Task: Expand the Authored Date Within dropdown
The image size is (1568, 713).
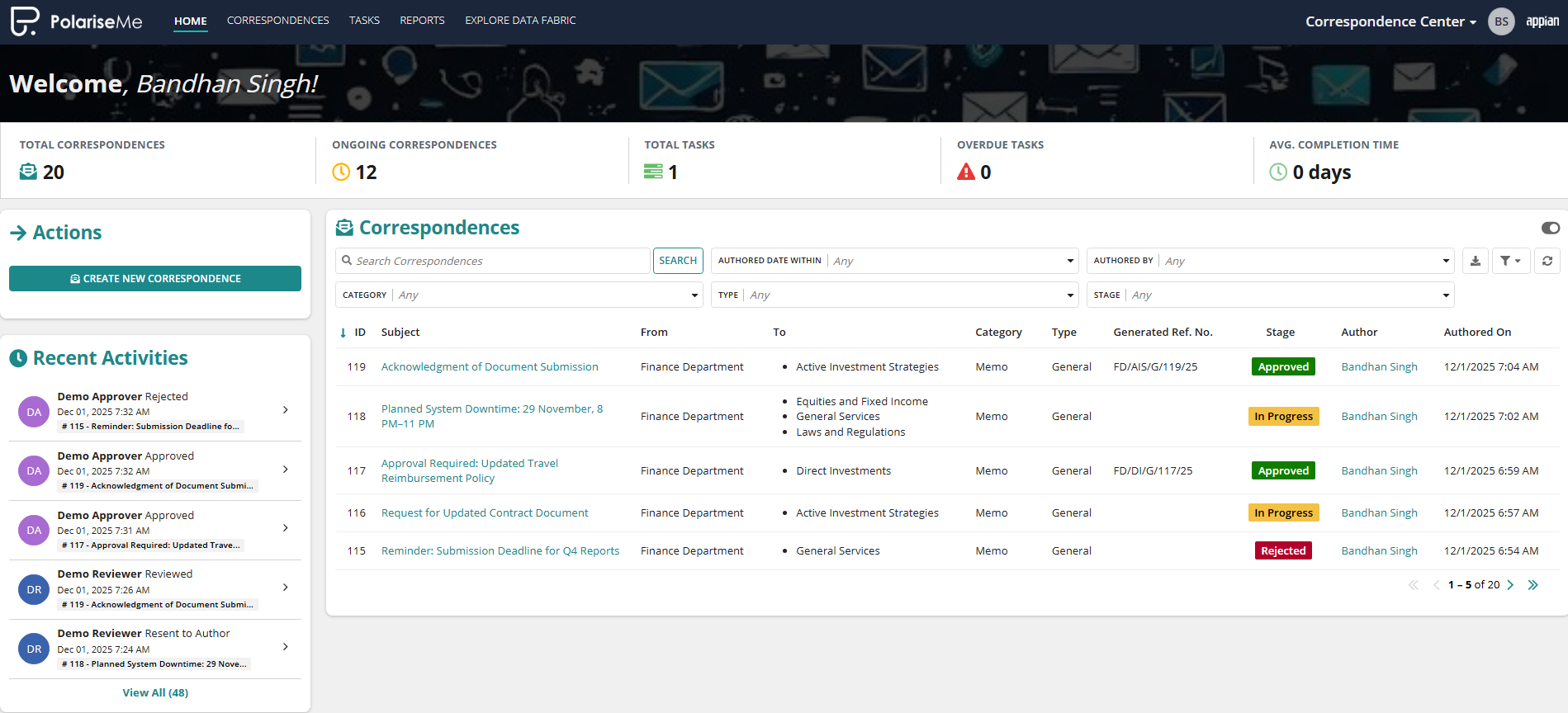Action: pyautogui.click(x=1070, y=261)
